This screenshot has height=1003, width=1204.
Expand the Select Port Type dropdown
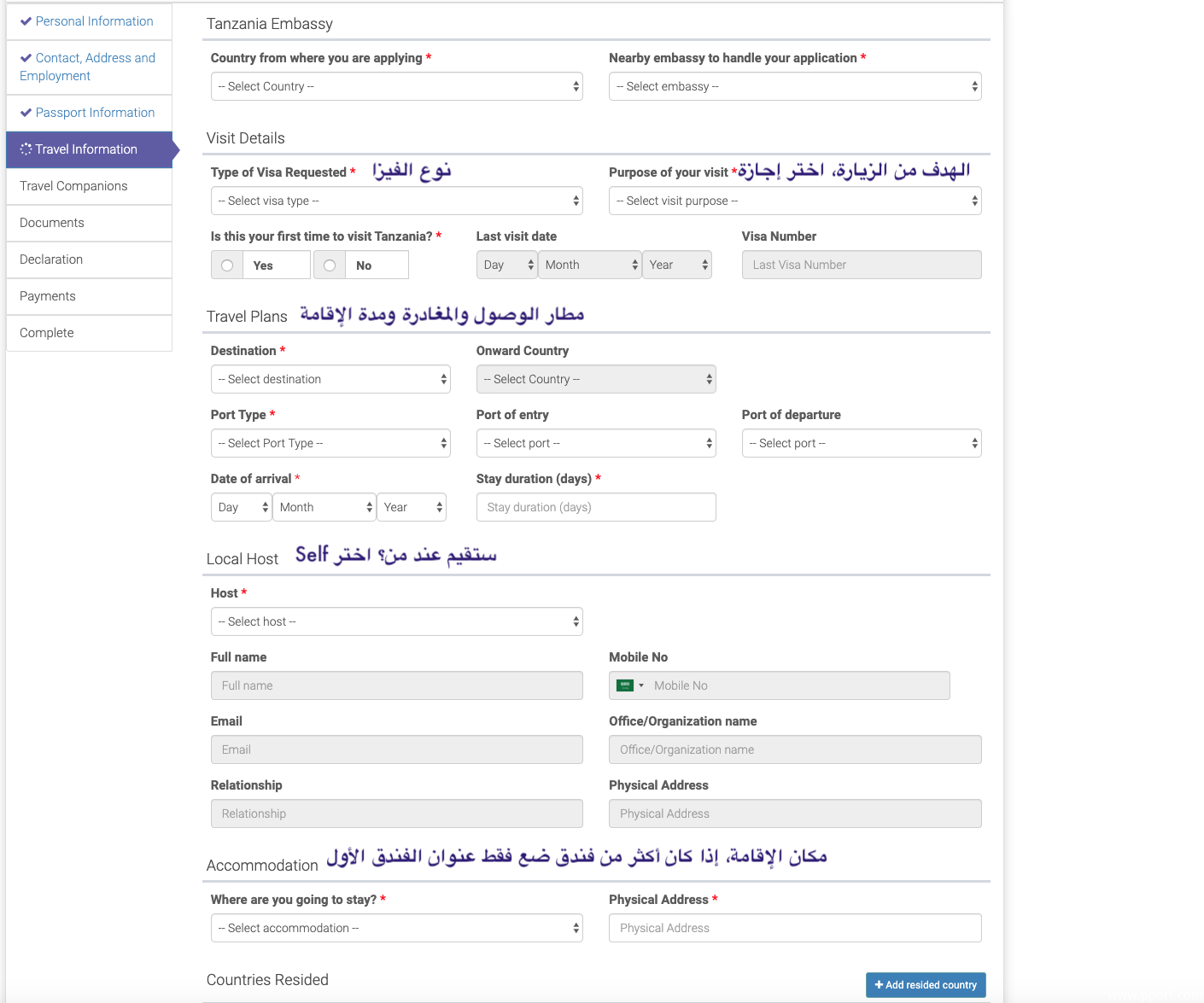point(330,443)
